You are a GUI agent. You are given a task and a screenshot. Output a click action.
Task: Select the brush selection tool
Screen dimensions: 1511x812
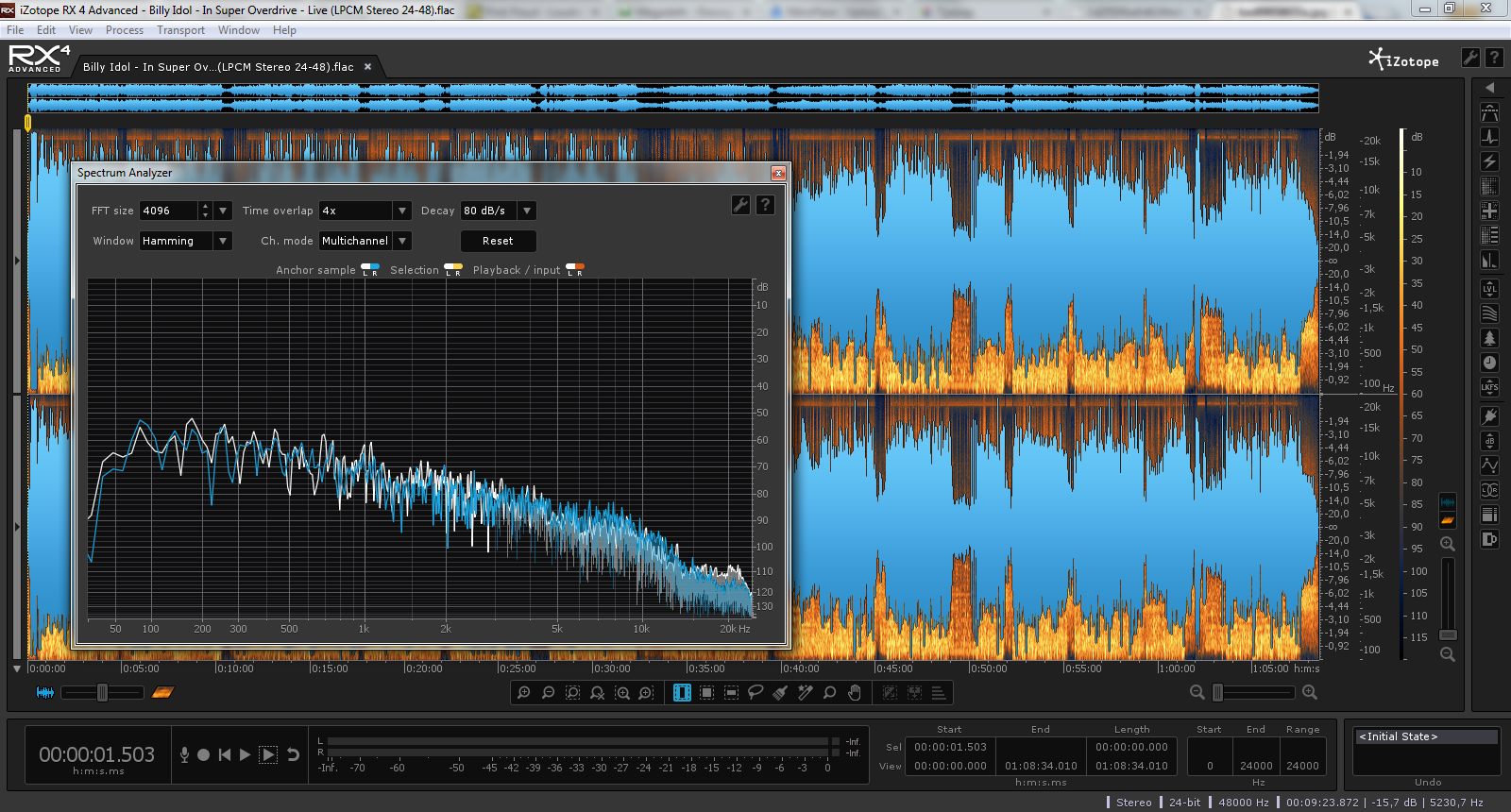pyautogui.click(x=780, y=693)
